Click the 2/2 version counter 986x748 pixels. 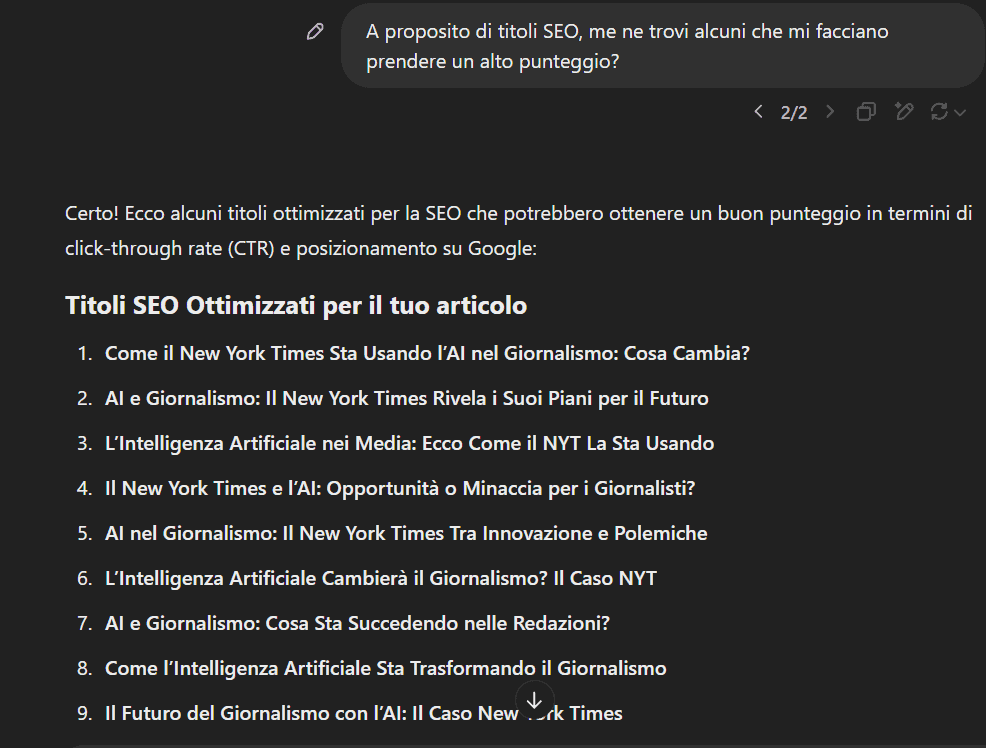click(x=794, y=113)
